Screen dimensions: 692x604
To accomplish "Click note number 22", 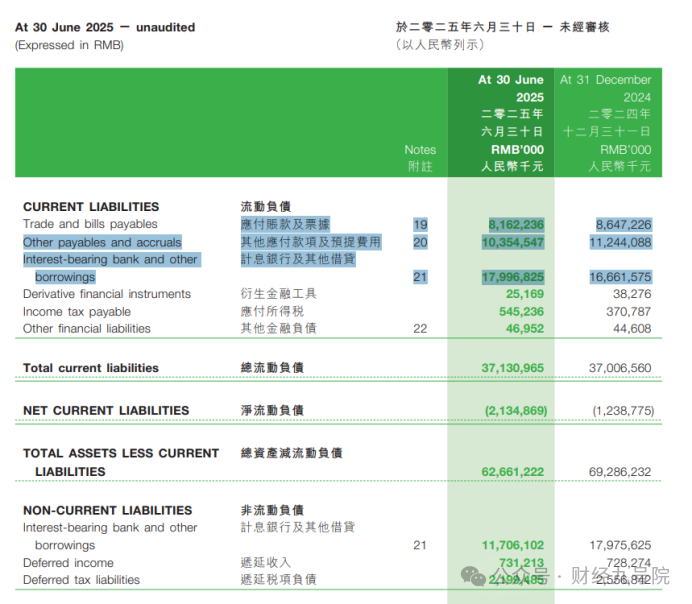I will 420,329.
